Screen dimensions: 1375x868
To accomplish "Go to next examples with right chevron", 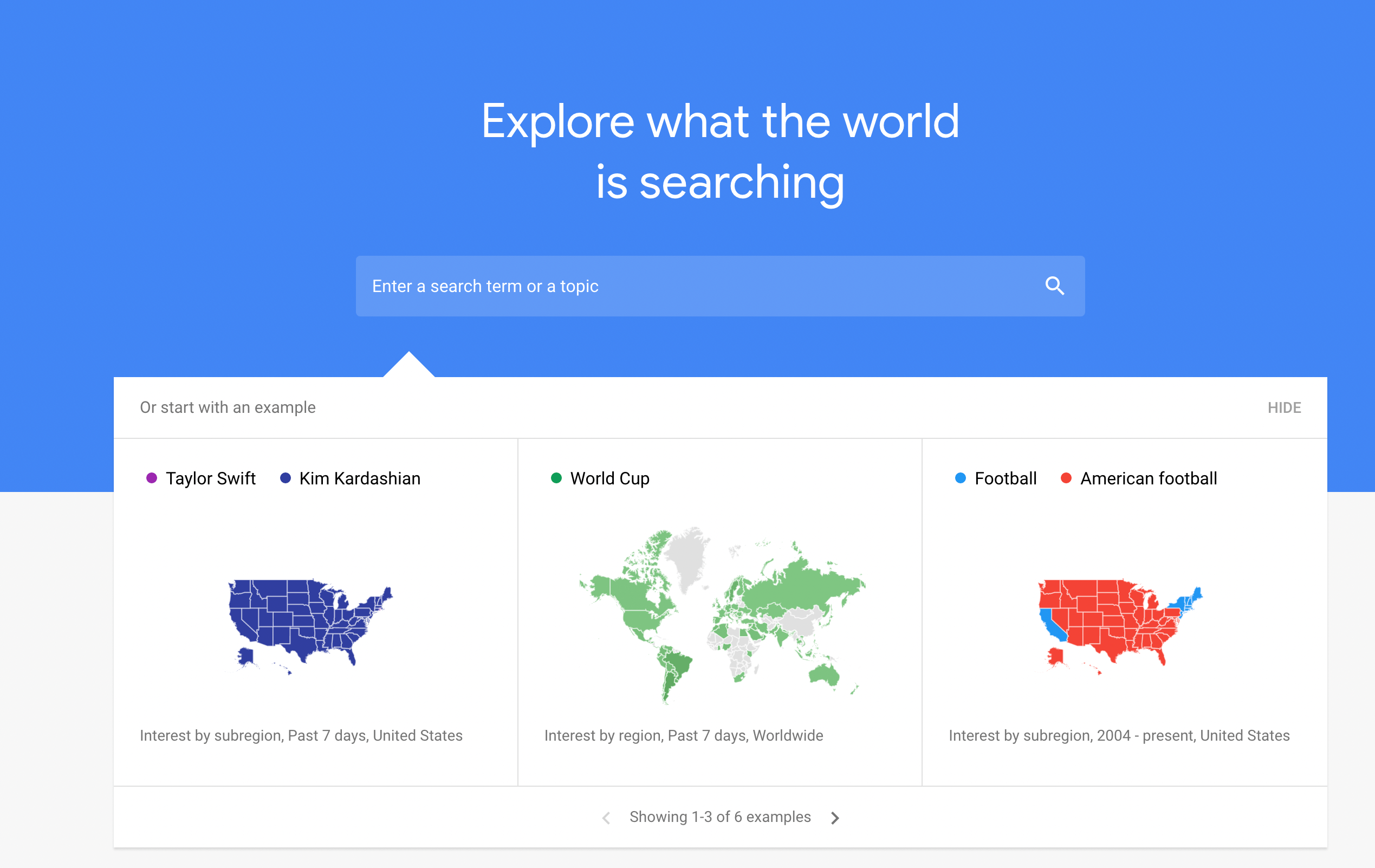I will pyautogui.click(x=835, y=818).
